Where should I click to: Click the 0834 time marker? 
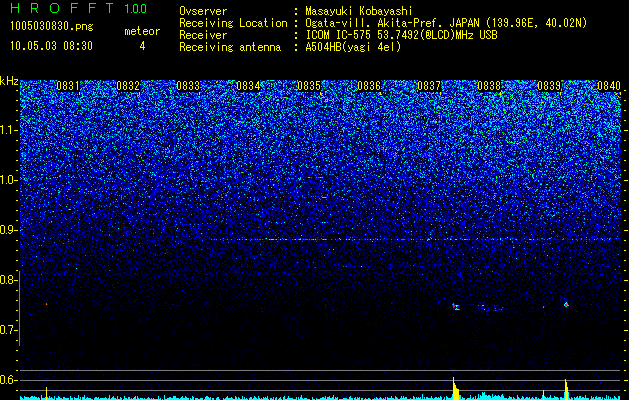pos(248,86)
